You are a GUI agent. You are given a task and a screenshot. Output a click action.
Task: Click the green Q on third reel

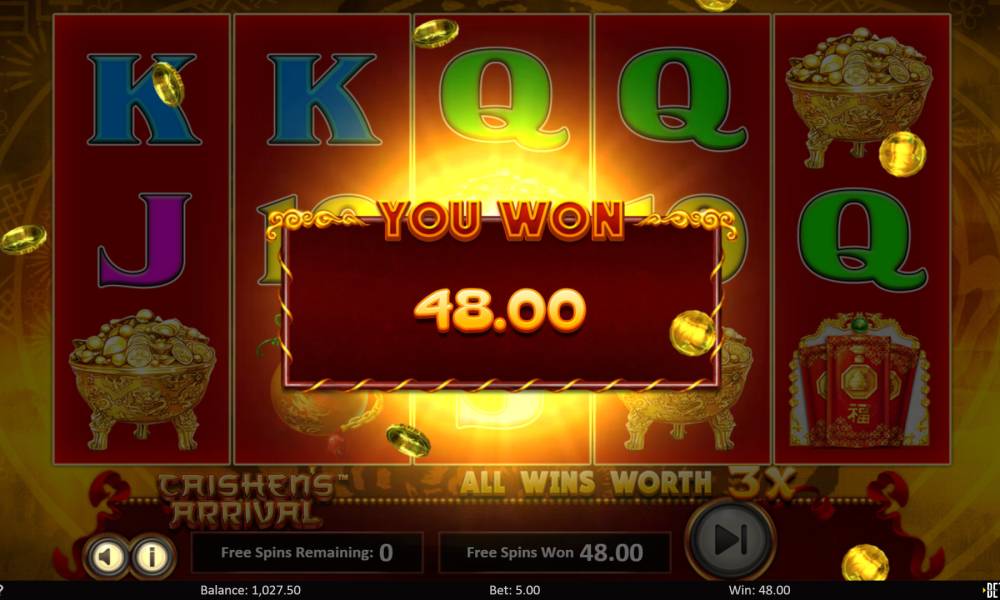pyautogui.click(x=503, y=99)
